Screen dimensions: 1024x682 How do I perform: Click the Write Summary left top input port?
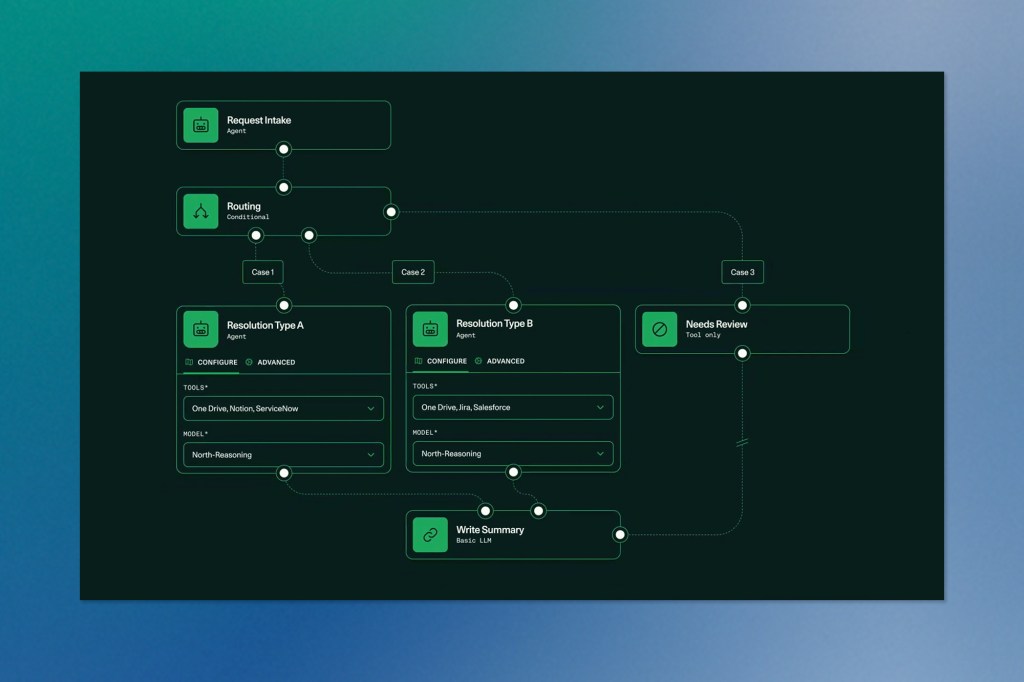pyautogui.click(x=485, y=511)
